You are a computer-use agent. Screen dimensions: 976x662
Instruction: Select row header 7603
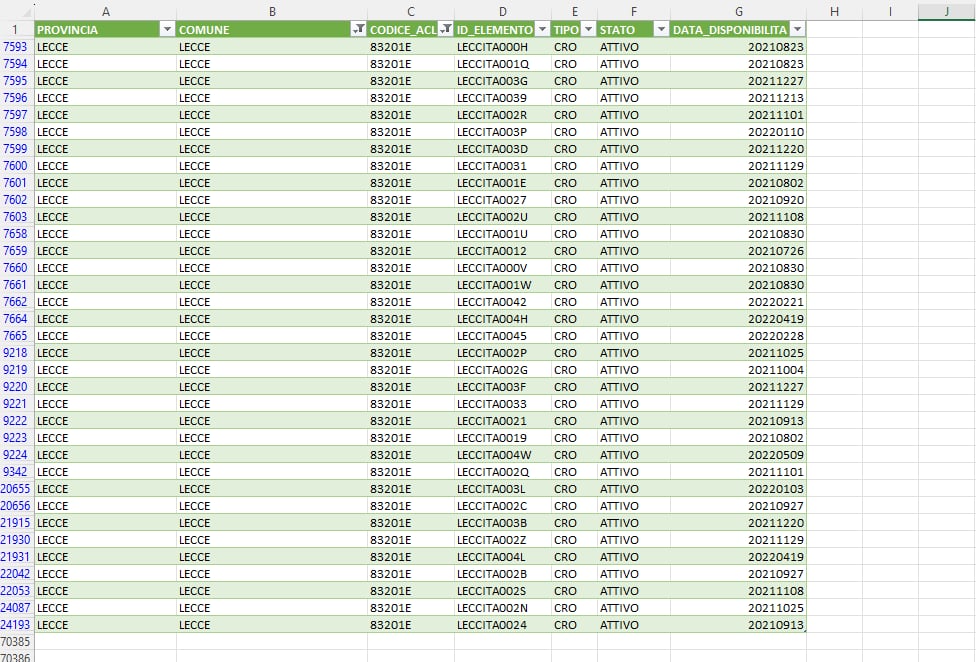pyautogui.click(x=17, y=217)
